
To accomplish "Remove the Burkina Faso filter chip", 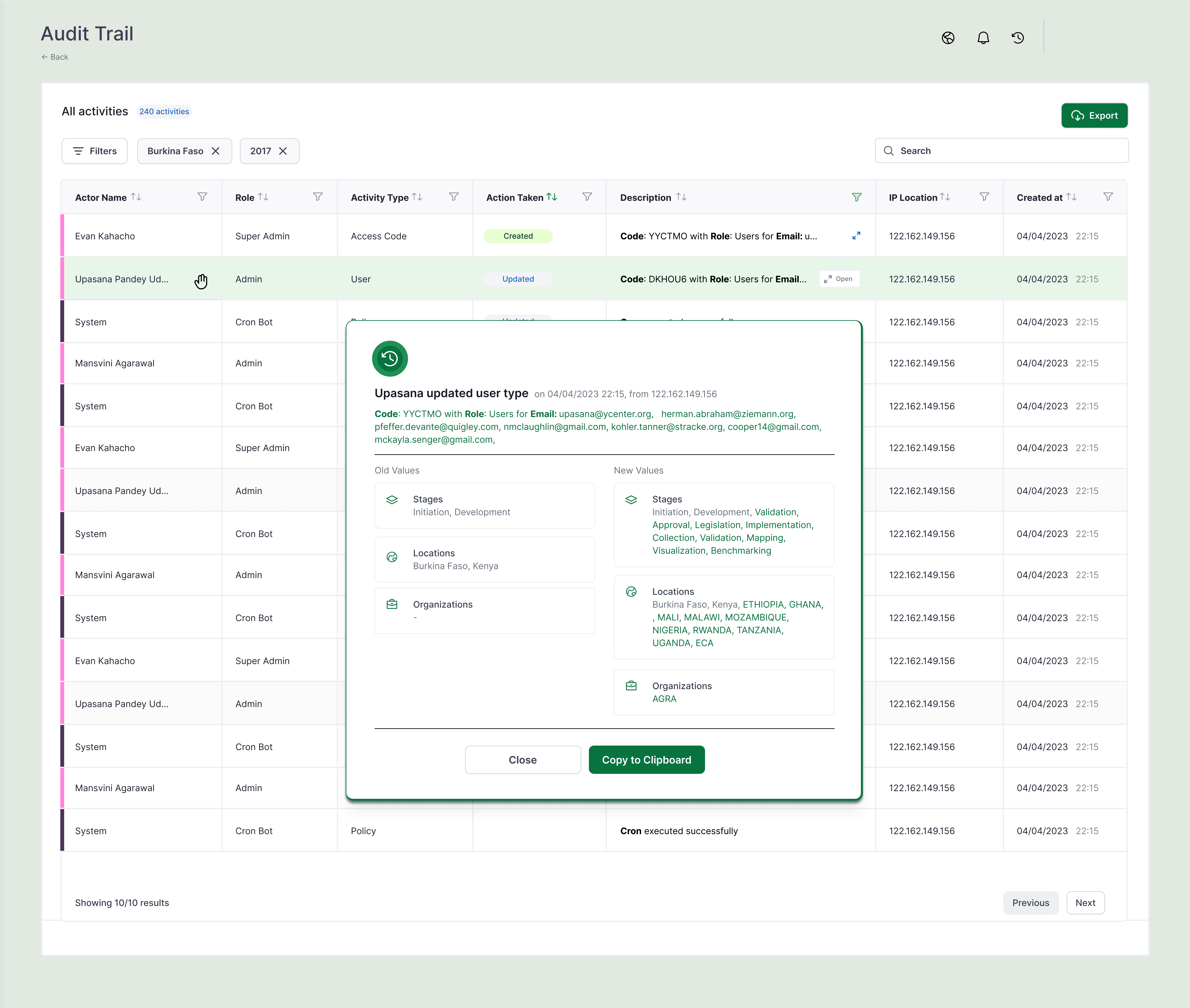I will [x=215, y=151].
